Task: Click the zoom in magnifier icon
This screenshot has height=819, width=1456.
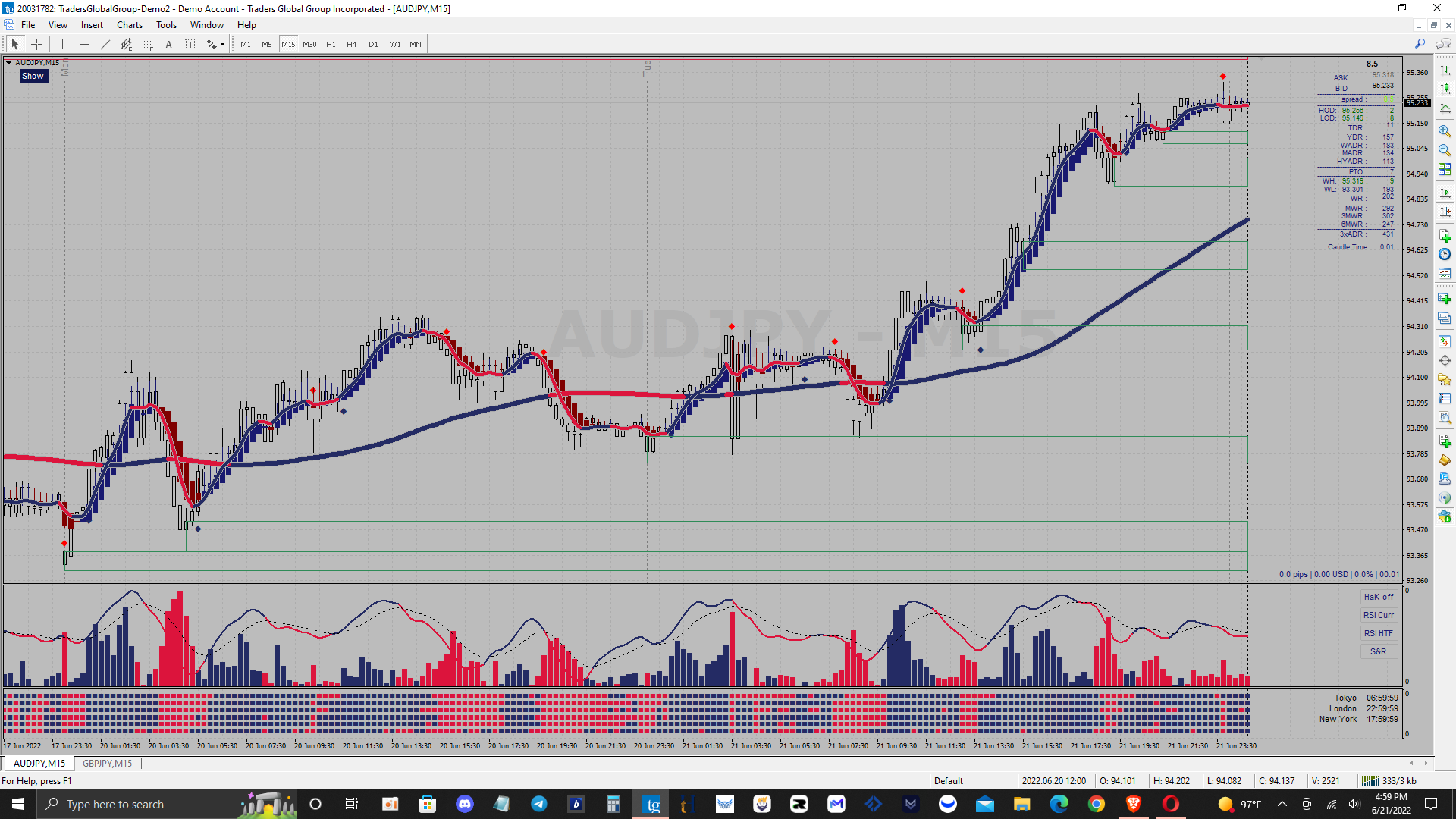Action: coord(1445,130)
